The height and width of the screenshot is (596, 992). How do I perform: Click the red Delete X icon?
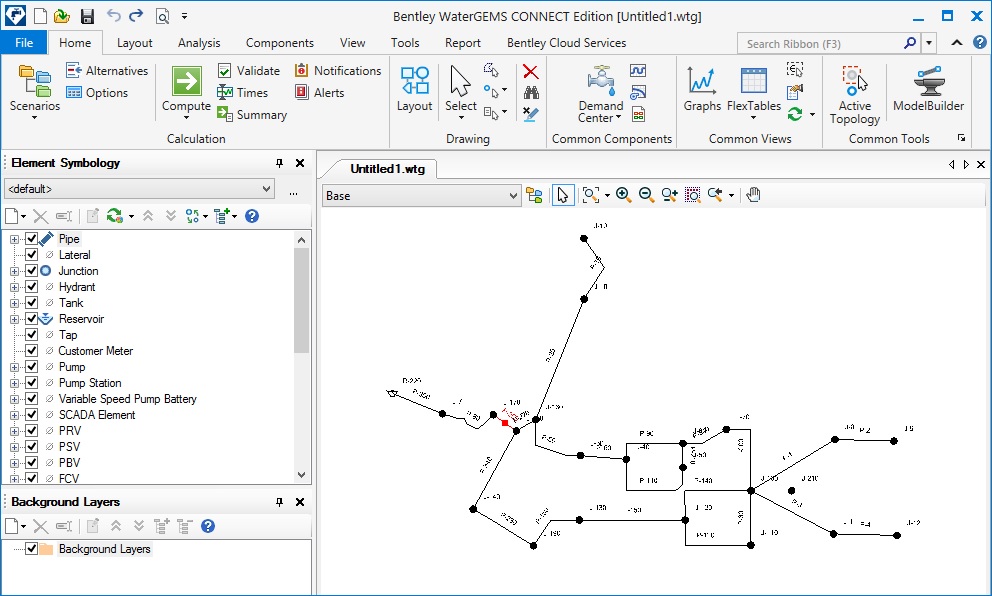point(531,71)
